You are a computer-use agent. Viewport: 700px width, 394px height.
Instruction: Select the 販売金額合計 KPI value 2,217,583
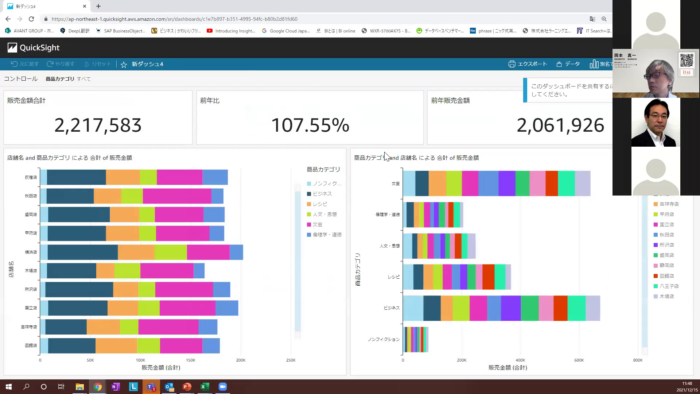pyautogui.click(x=98, y=125)
